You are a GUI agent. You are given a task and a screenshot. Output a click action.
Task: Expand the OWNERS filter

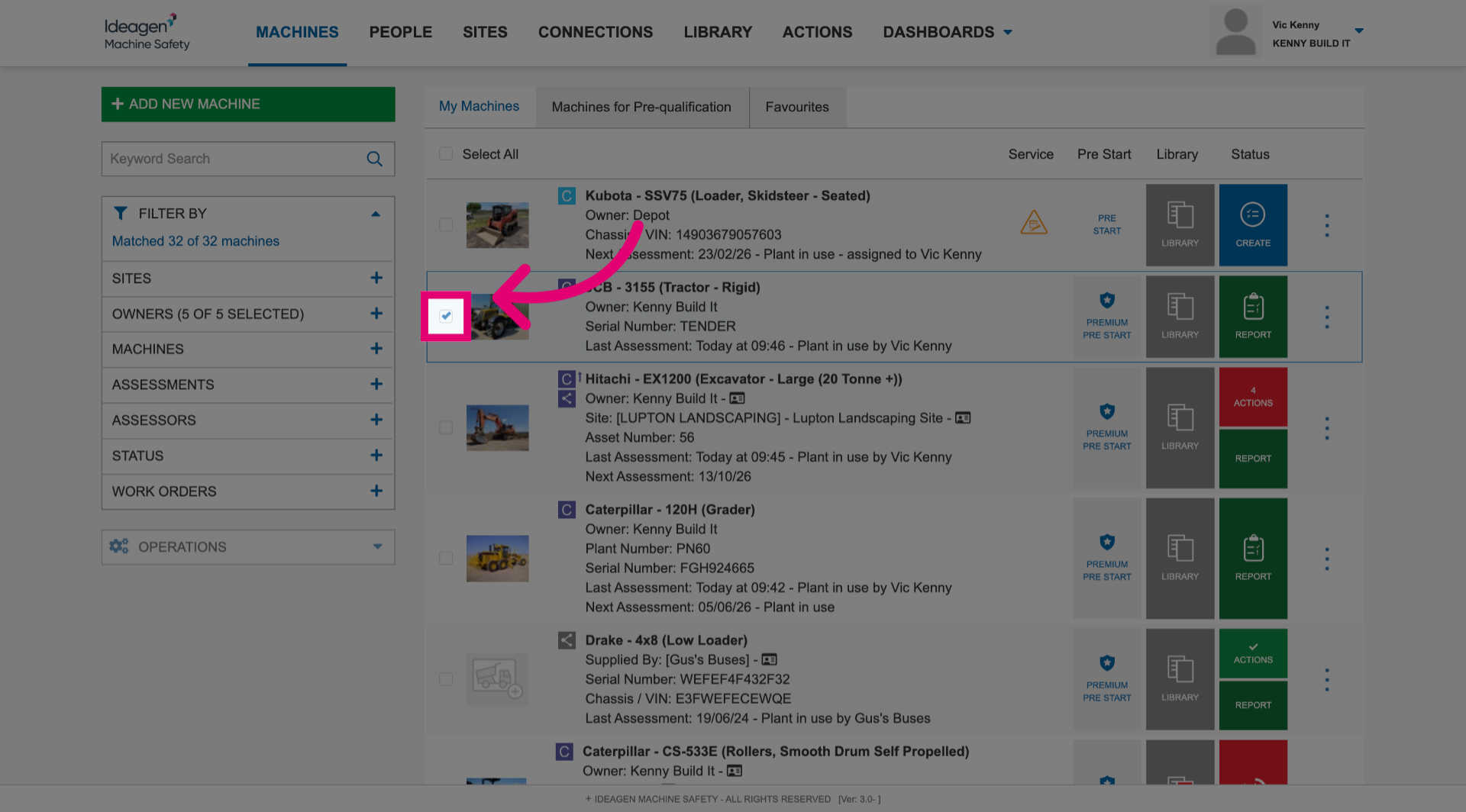click(x=248, y=314)
